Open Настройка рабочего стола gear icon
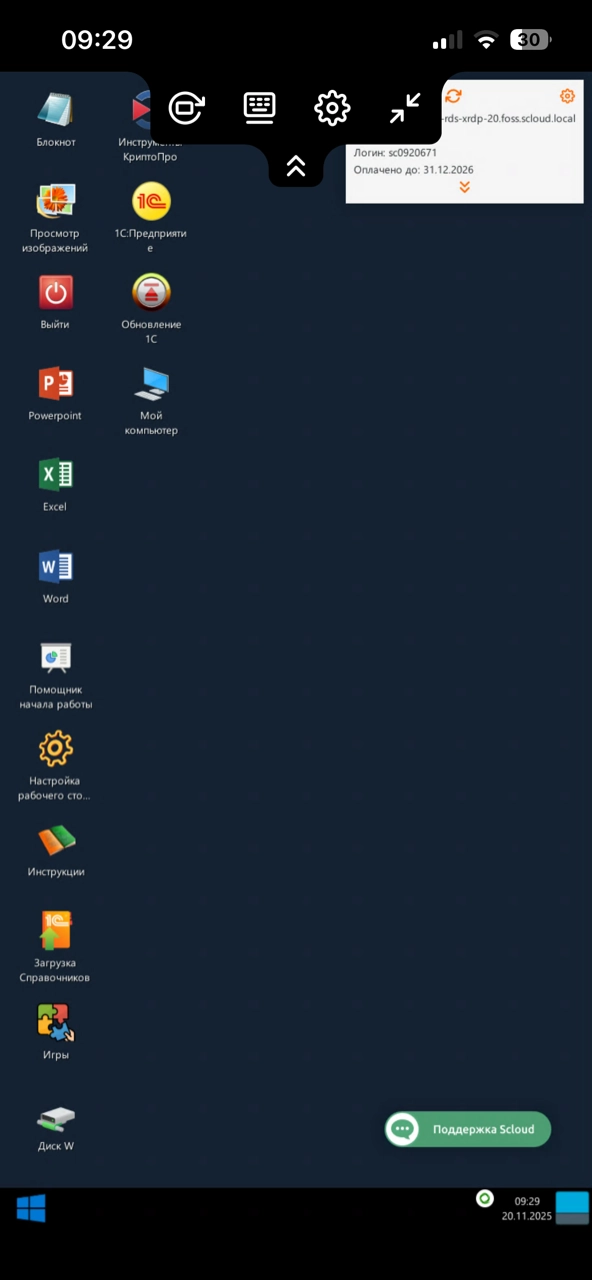 pyautogui.click(x=55, y=748)
